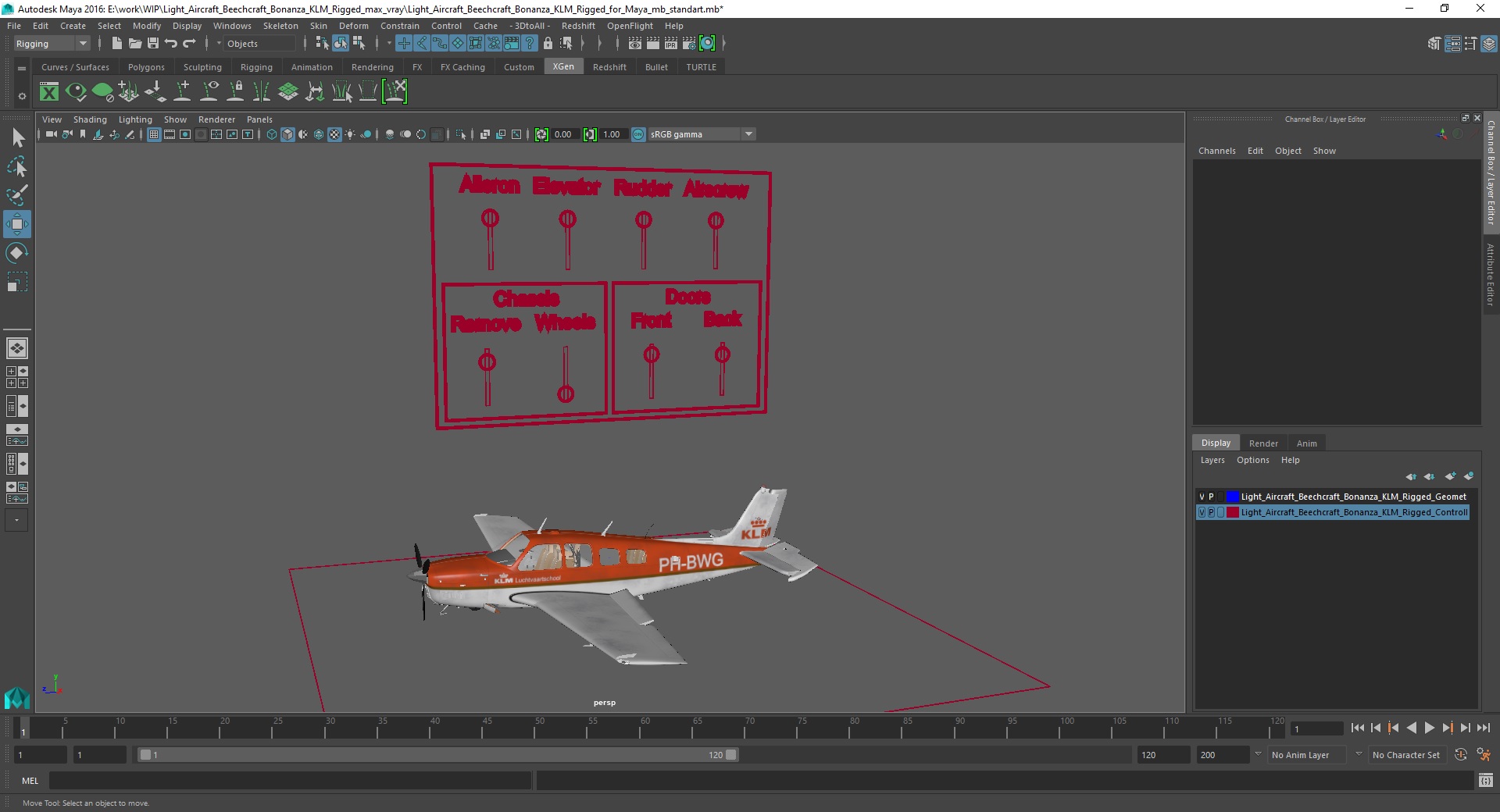The width and height of the screenshot is (1500, 812).
Task: Play animation forward on timeline
Action: [1429, 728]
